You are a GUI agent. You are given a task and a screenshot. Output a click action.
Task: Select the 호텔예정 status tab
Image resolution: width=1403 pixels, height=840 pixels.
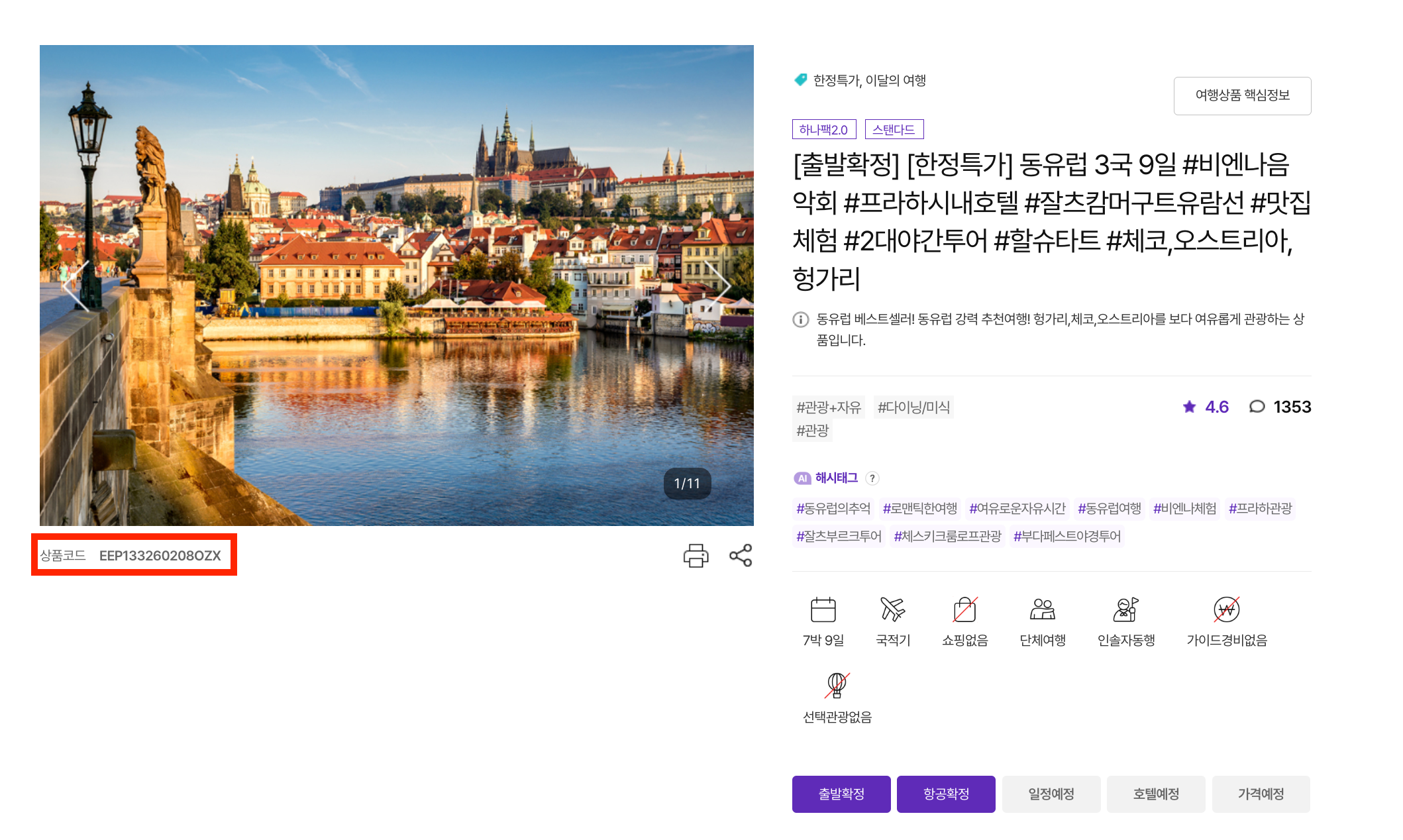point(1155,794)
